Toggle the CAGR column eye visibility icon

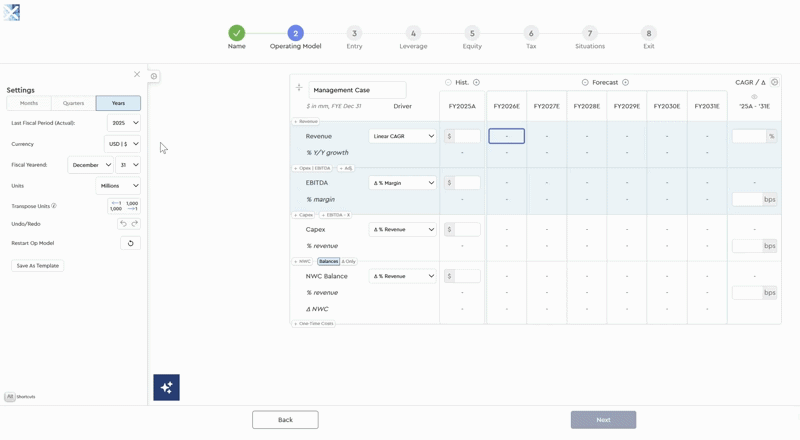[x=754, y=97]
